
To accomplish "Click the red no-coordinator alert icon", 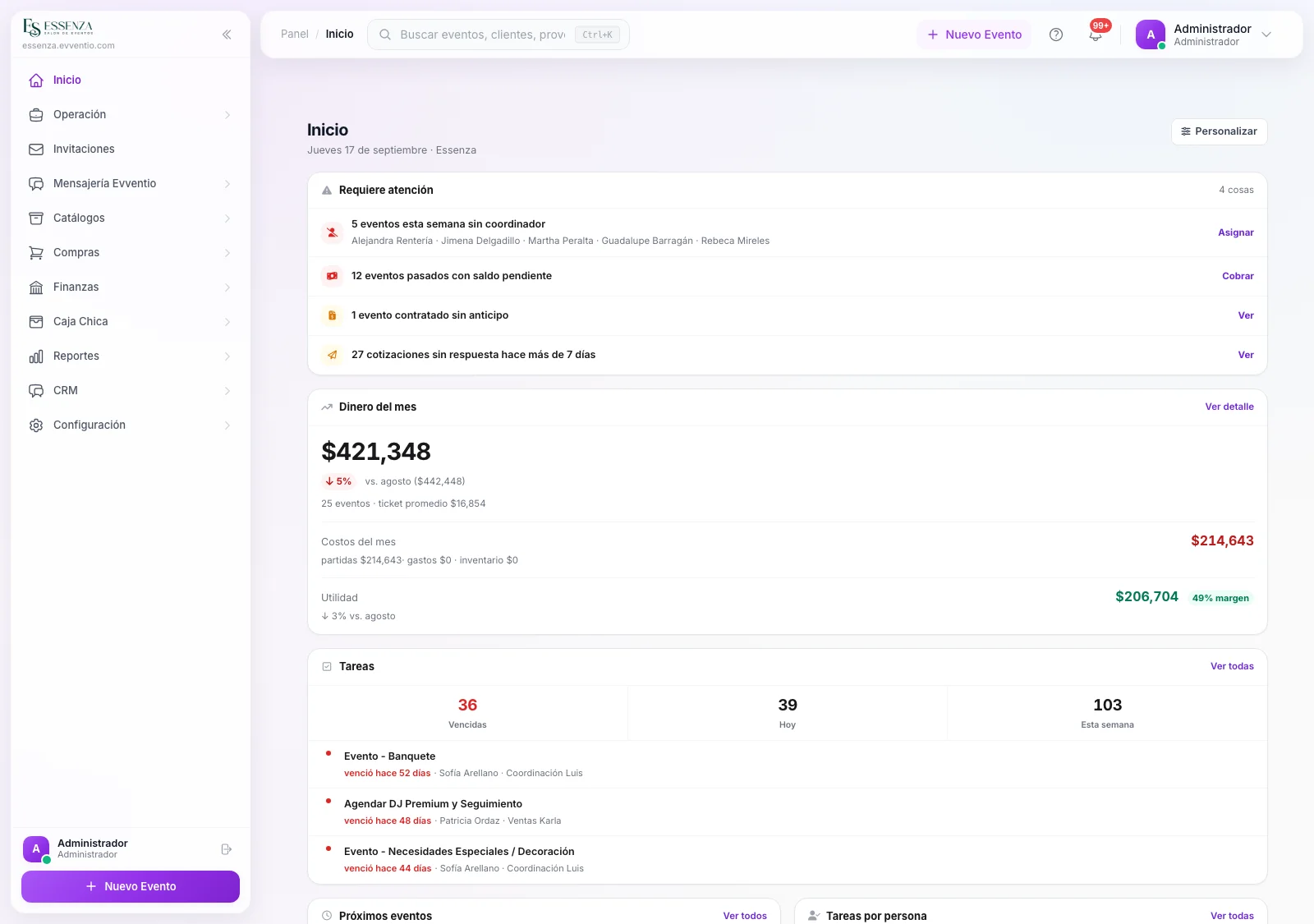I will (332, 232).
